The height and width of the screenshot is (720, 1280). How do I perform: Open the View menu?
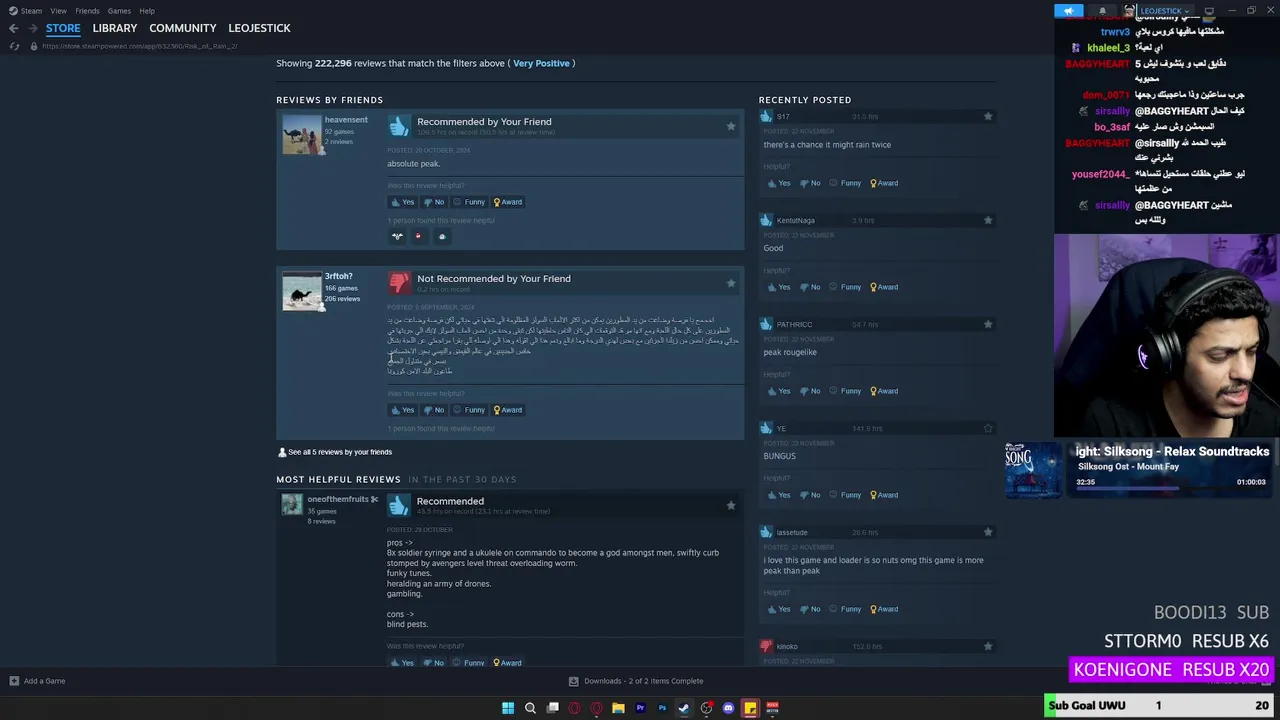[58, 11]
